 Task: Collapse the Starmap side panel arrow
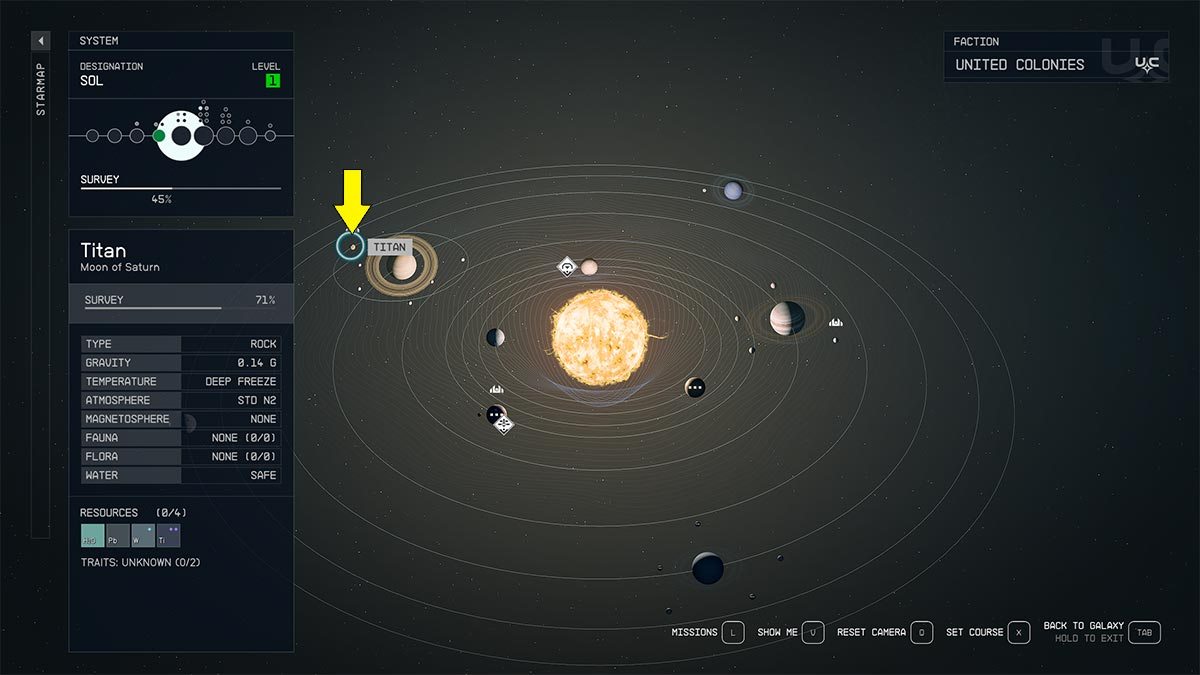tap(40, 41)
